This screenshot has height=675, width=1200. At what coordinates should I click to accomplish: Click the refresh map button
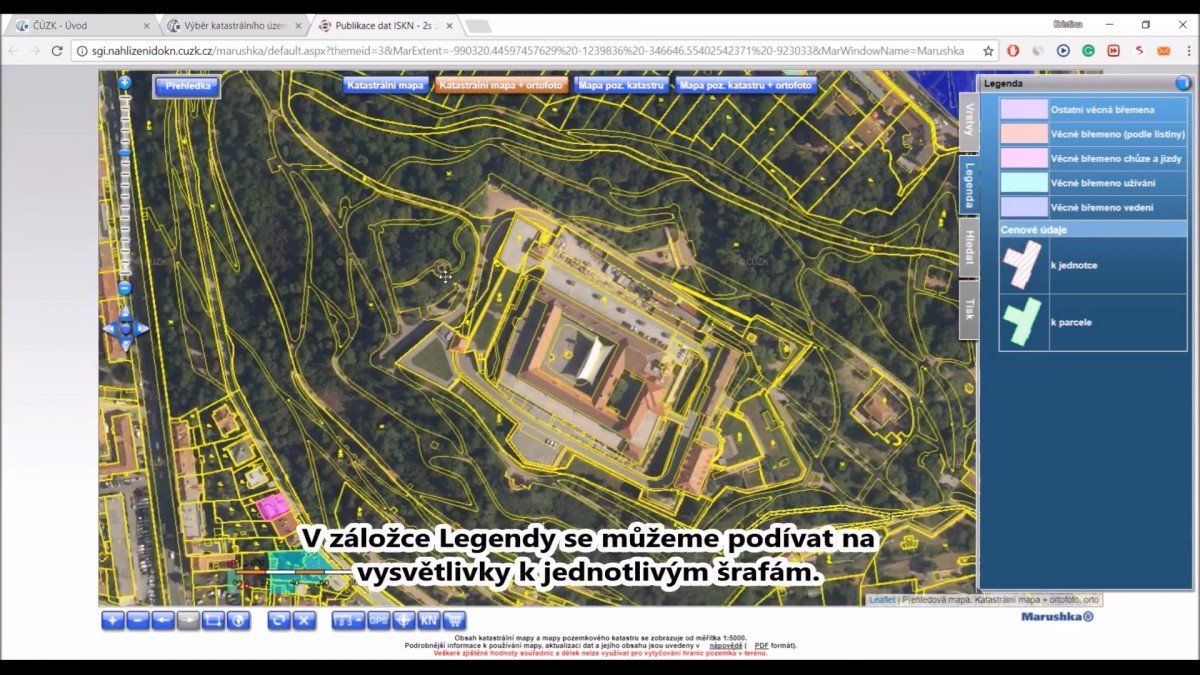pyautogui.click(x=279, y=620)
